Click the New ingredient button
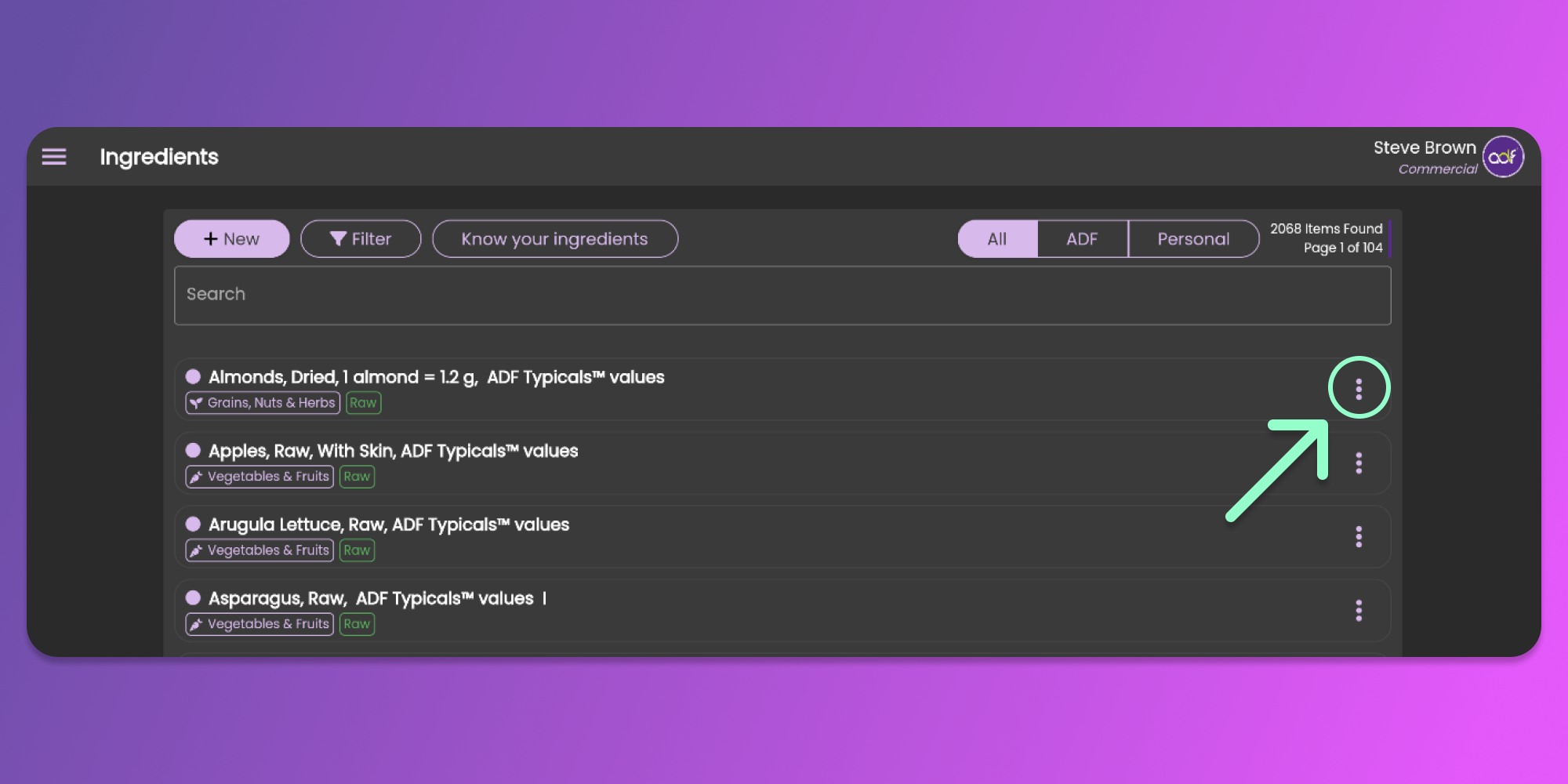This screenshot has height=784, width=1568. 231,239
